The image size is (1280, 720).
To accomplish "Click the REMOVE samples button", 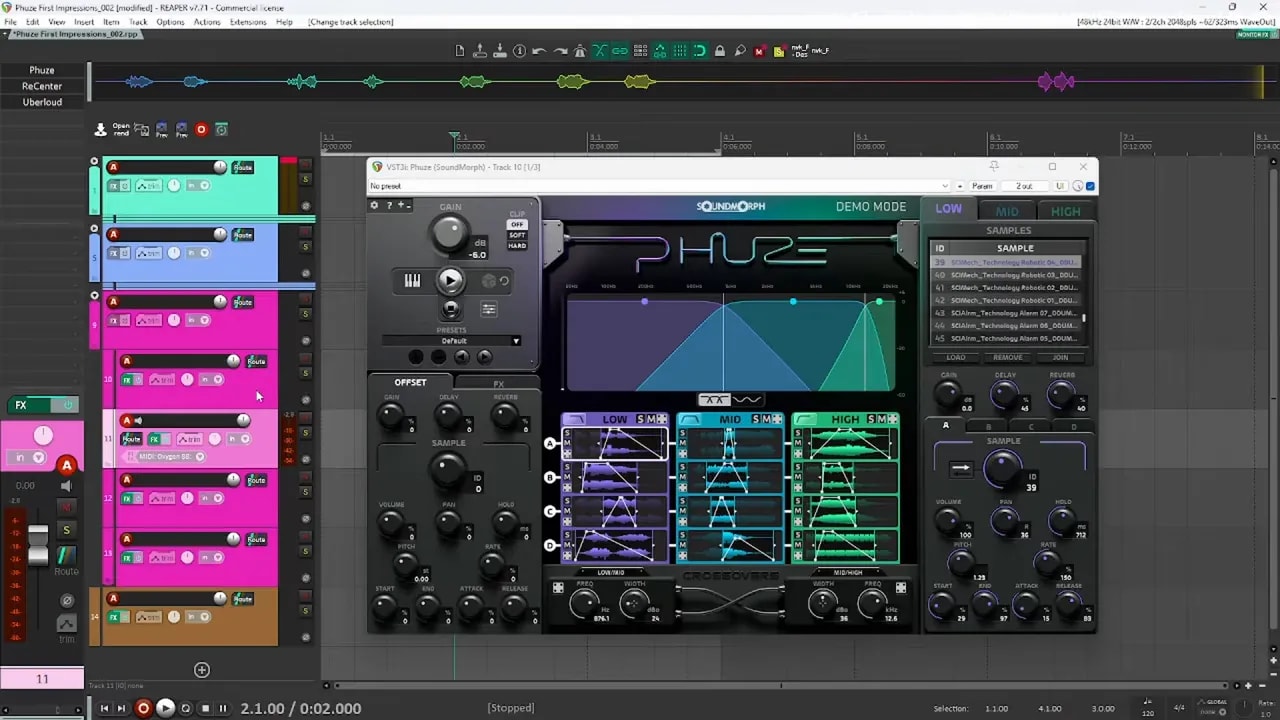I will 1008,357.
